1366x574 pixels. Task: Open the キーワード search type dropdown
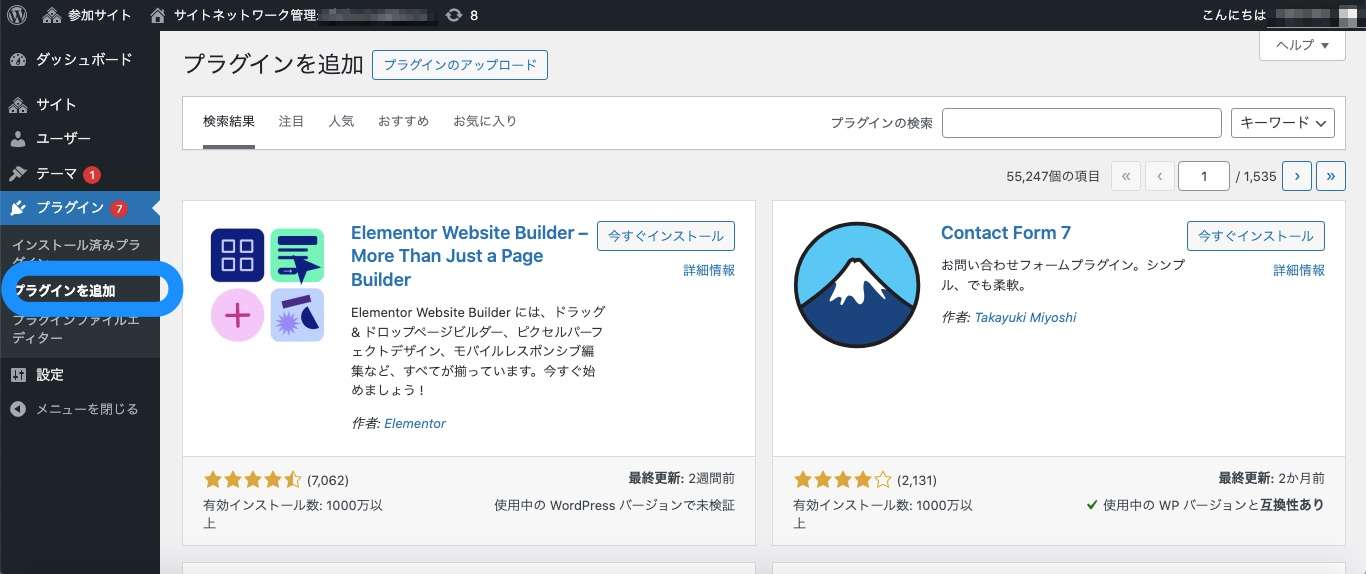click(x=1283, y=123)
